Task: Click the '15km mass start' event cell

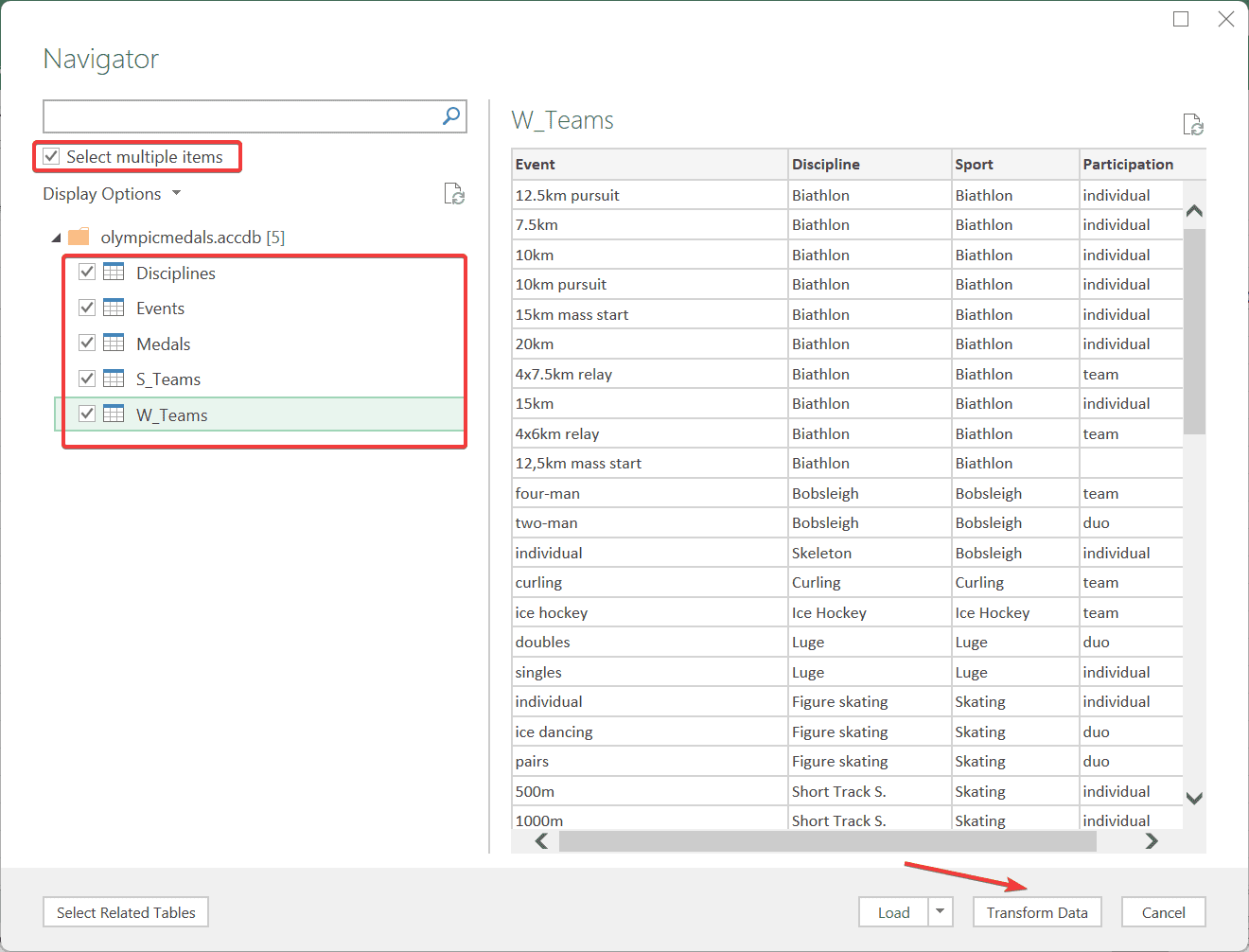Action: [649, 314]
